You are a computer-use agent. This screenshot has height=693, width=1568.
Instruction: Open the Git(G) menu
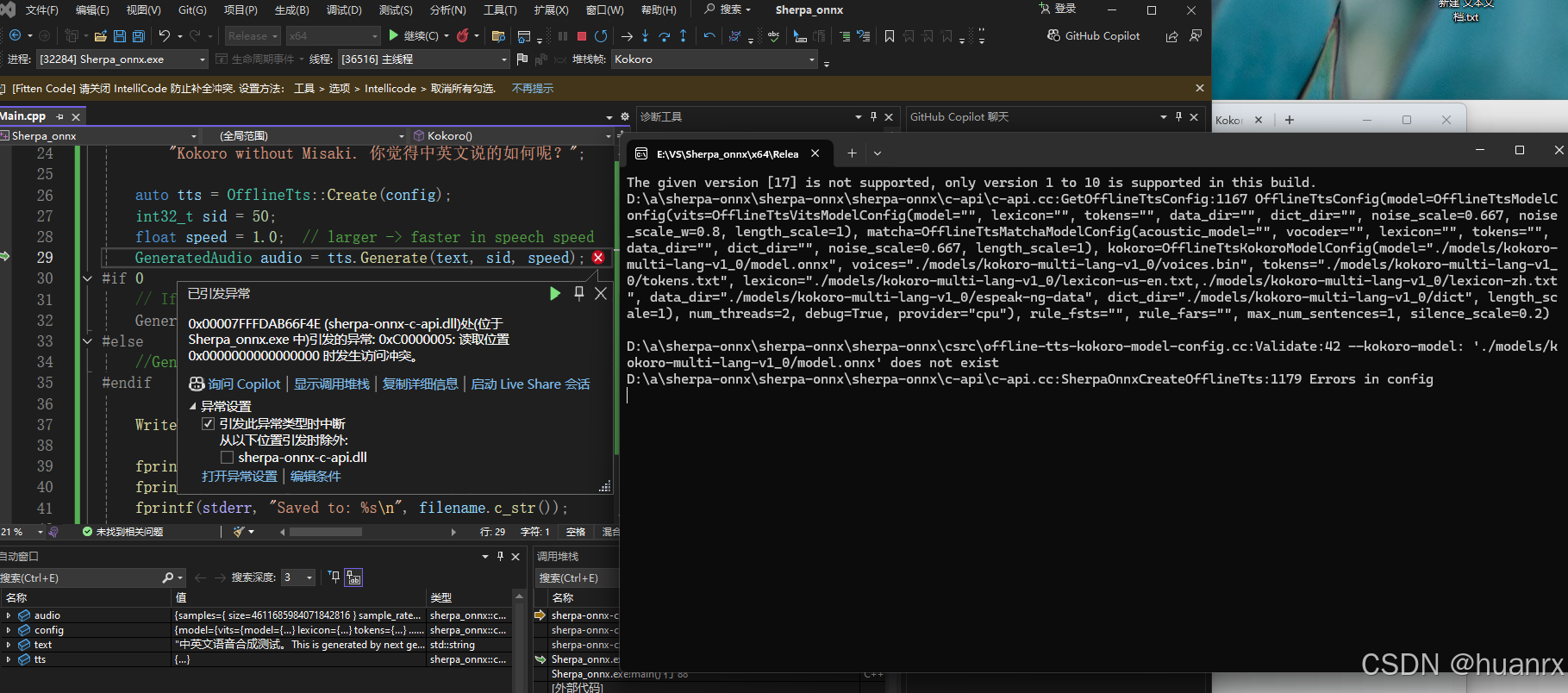(192, 10)
